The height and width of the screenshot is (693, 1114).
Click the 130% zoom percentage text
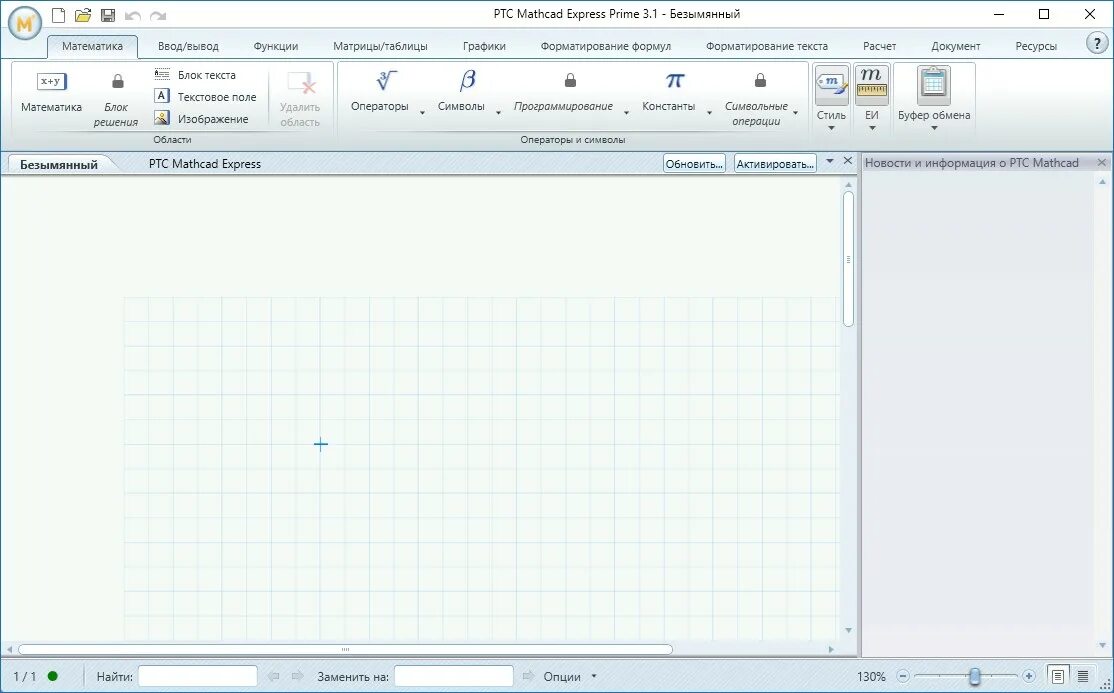tap(871, 677)
